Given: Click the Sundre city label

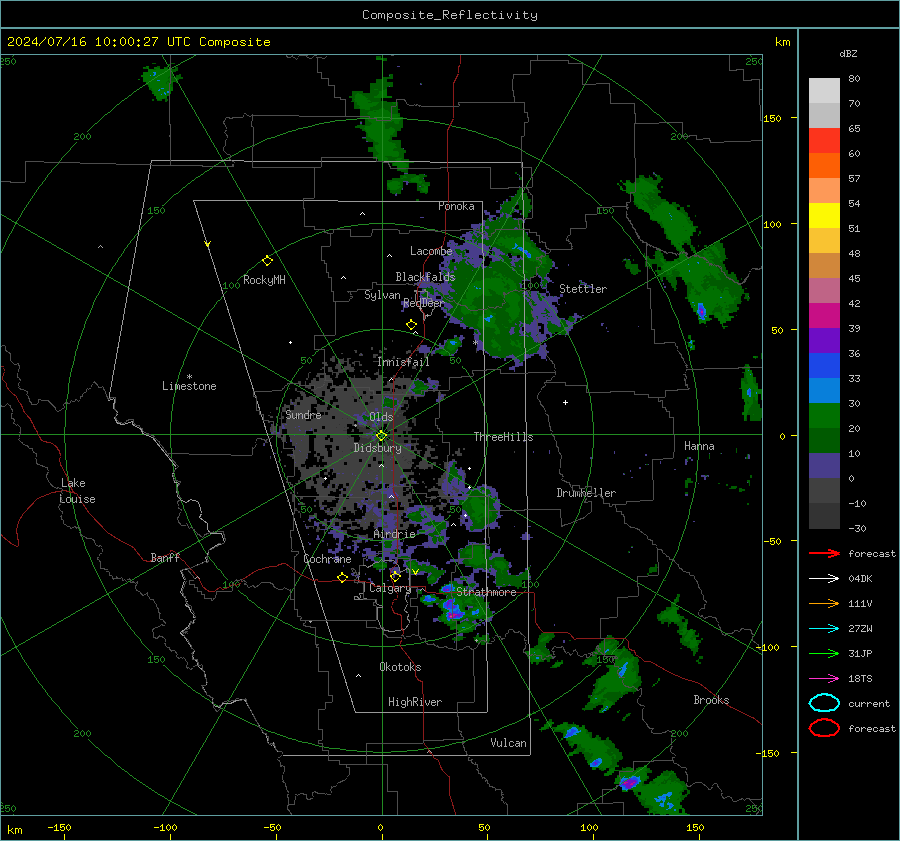Looking at the screenshot, I should pos(303,414).
